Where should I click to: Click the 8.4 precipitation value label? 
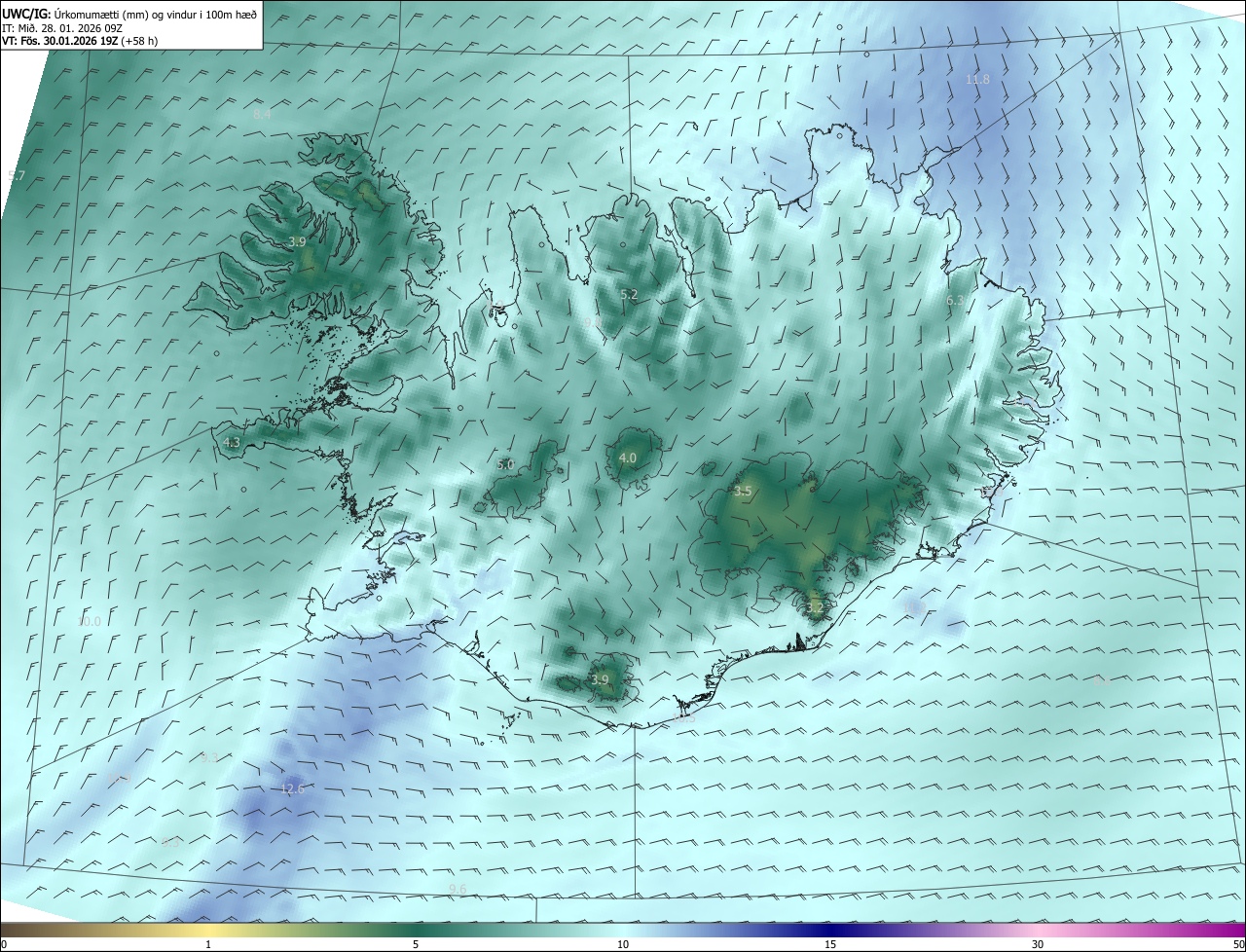262,114
